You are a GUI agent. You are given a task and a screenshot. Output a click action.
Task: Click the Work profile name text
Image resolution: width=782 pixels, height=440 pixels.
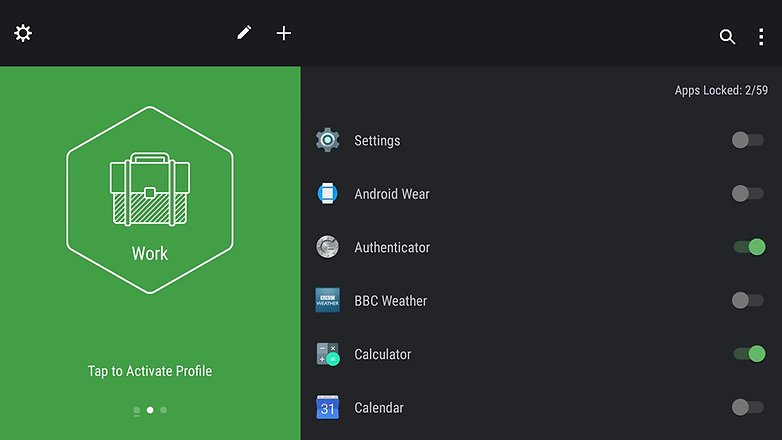[x=150, y=253]
